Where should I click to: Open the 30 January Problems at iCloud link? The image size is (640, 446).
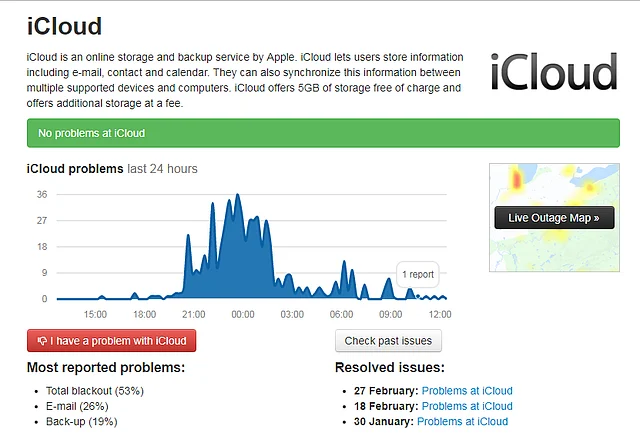[462, 422]
